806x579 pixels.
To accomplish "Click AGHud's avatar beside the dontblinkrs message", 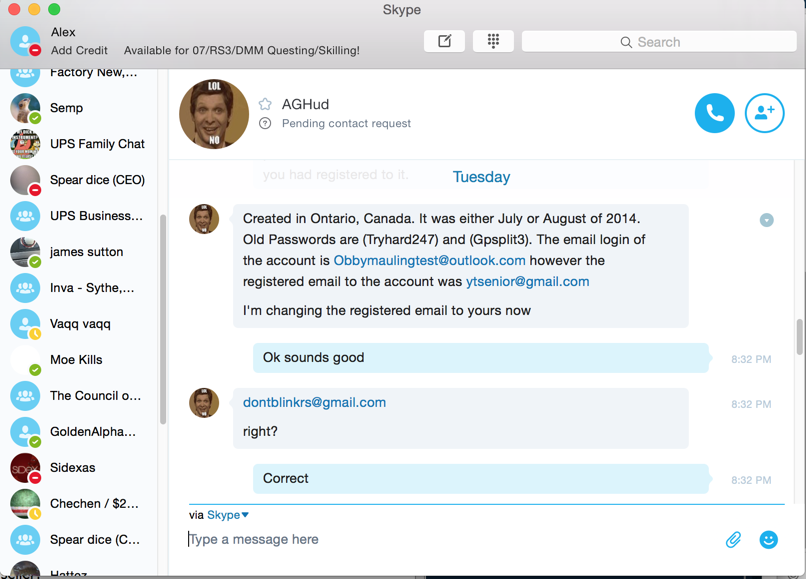I will click(x=204, y=403).
